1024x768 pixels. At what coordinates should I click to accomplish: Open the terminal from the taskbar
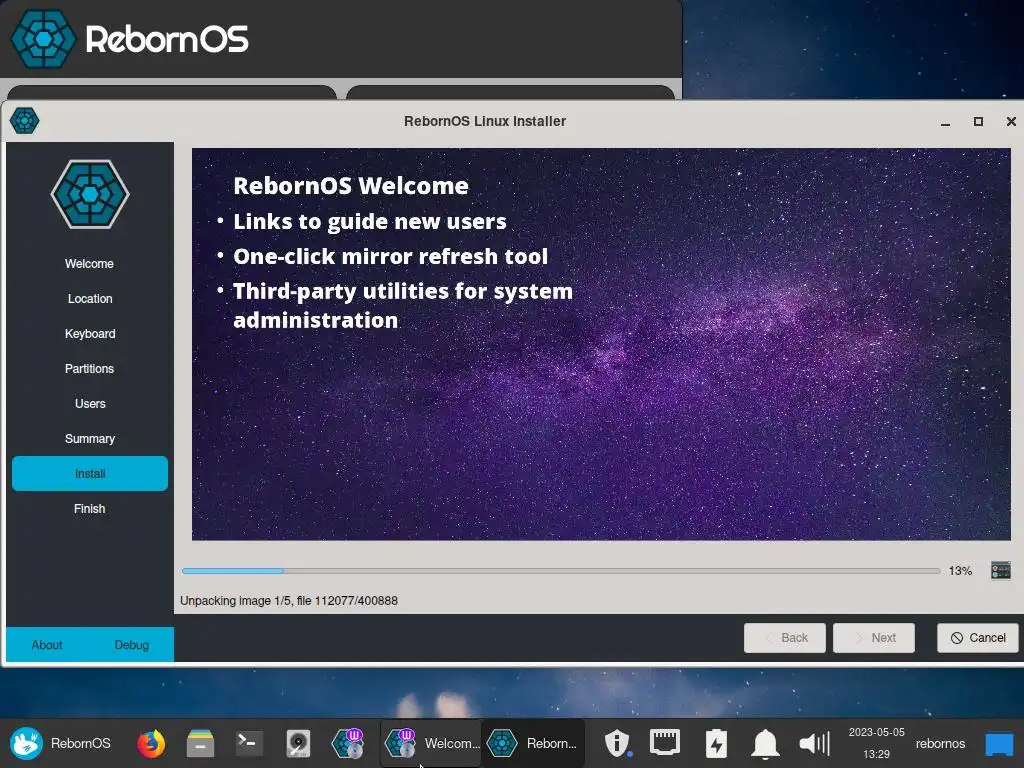(x=249, y=743)
